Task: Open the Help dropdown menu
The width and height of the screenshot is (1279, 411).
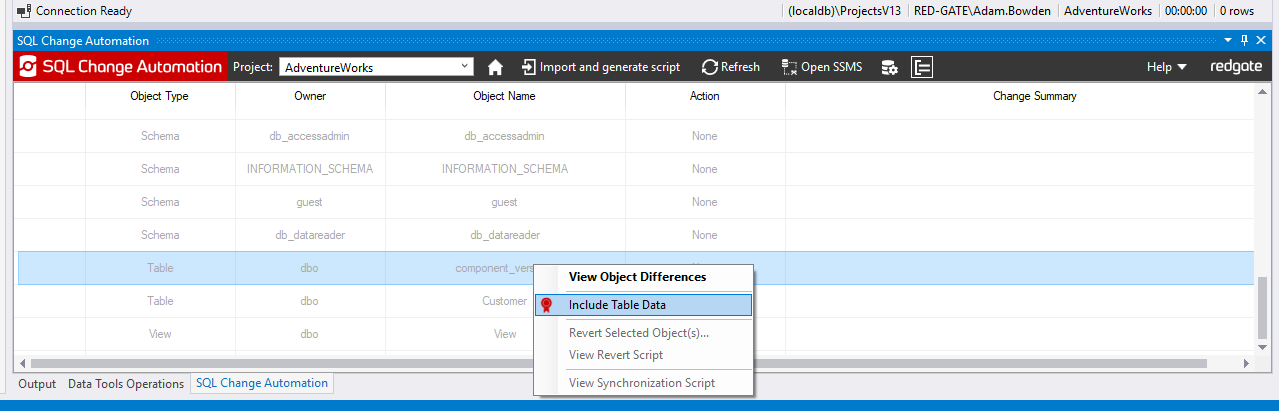Action: [x=1166, y=67]
